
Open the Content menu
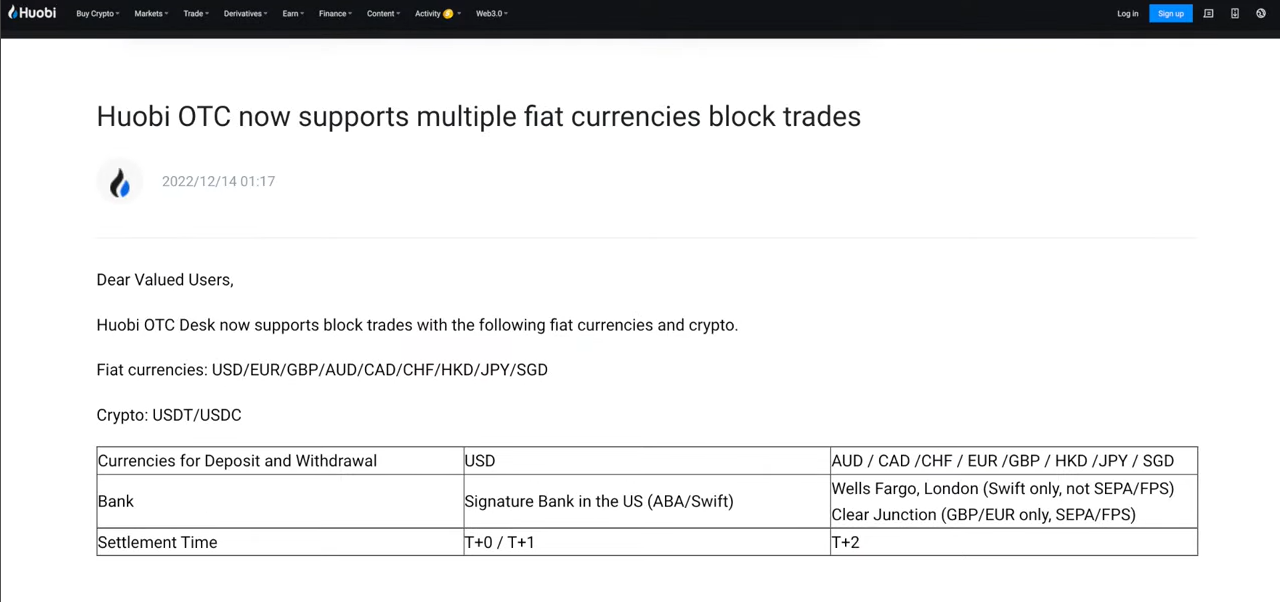coord(383,13)
